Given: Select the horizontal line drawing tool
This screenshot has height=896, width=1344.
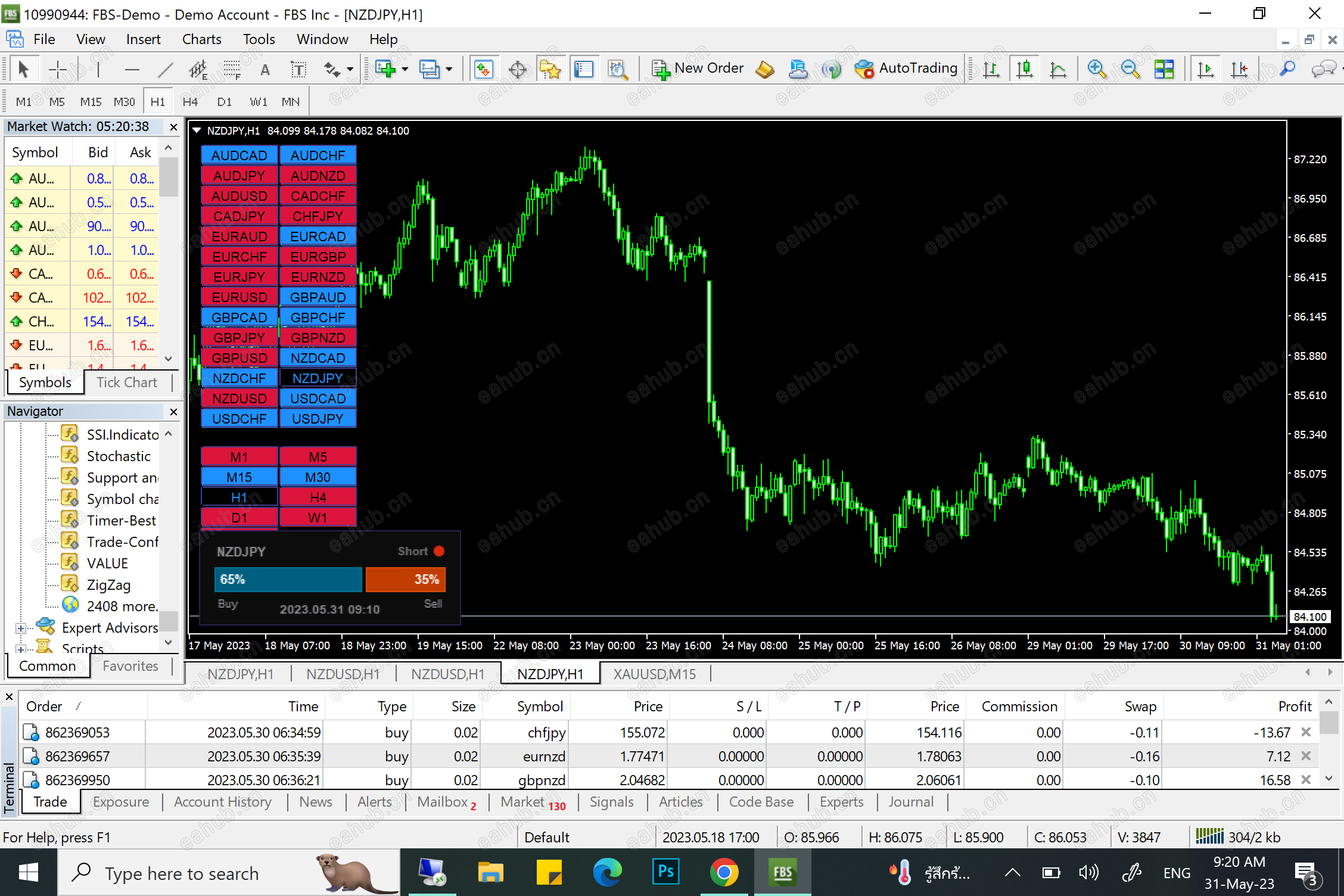Looking at the screenshot, I should pos(132,69).
